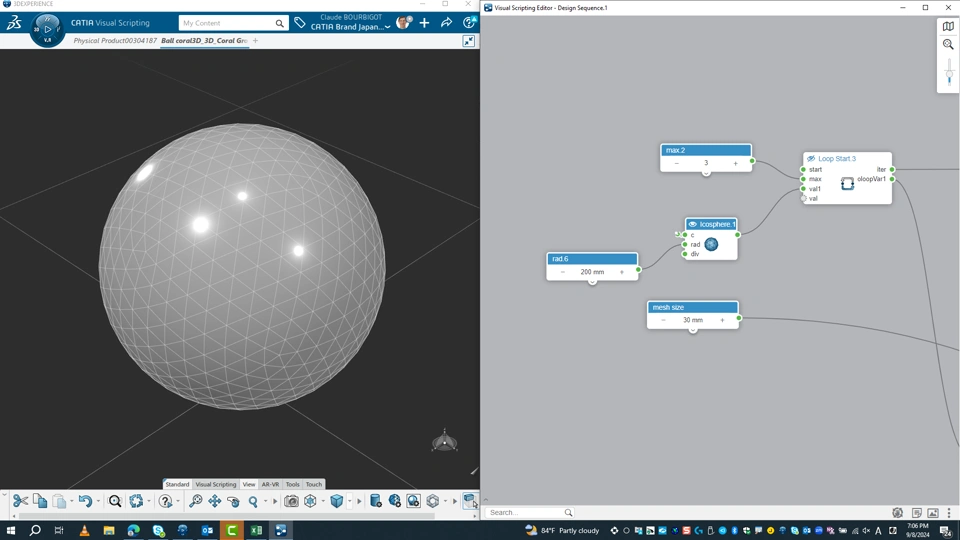Switch to the Standard tab
The height and width of the screenshot is (540, 960).
pos(177,484)
